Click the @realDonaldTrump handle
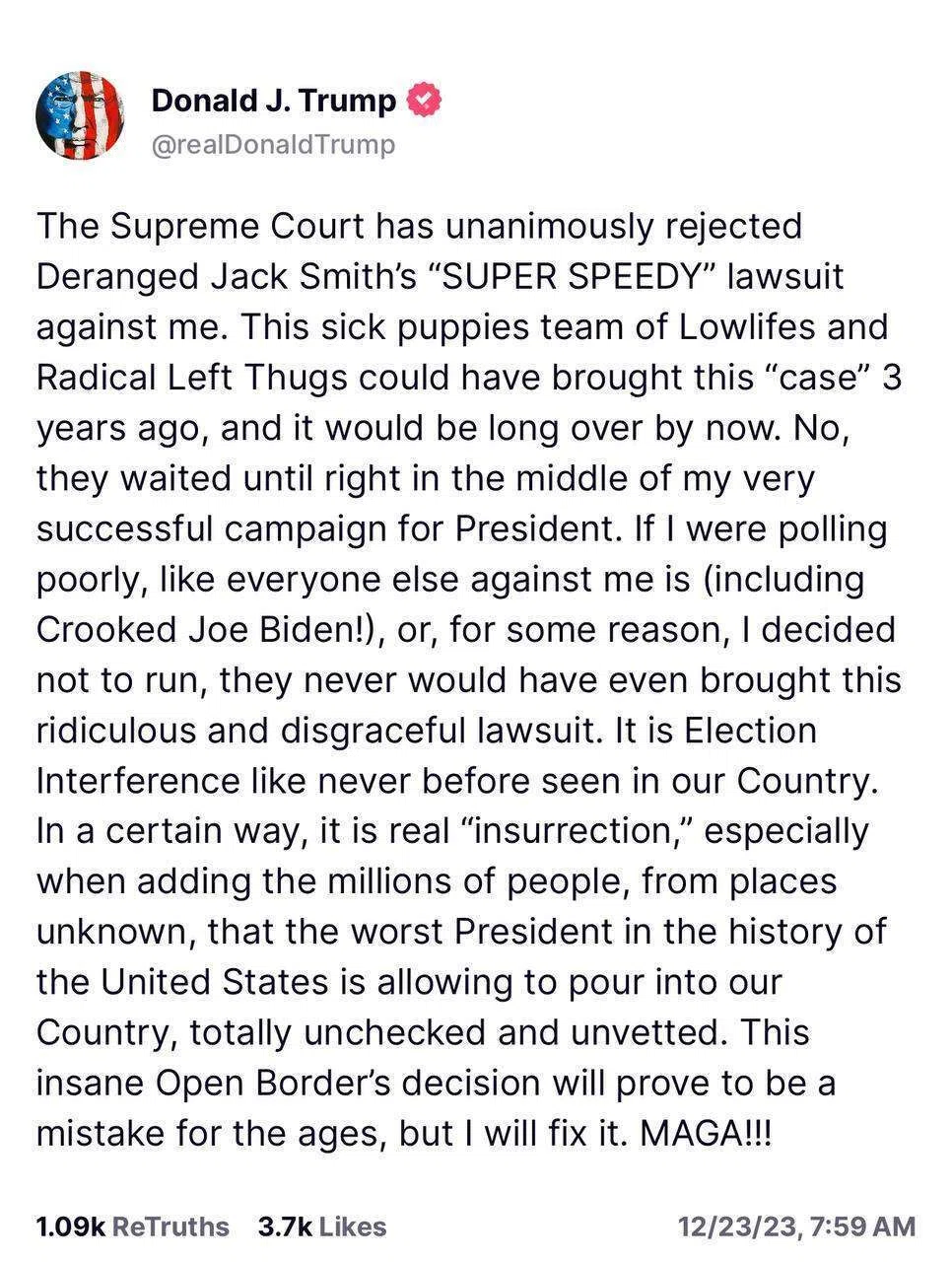 [273, 145]
